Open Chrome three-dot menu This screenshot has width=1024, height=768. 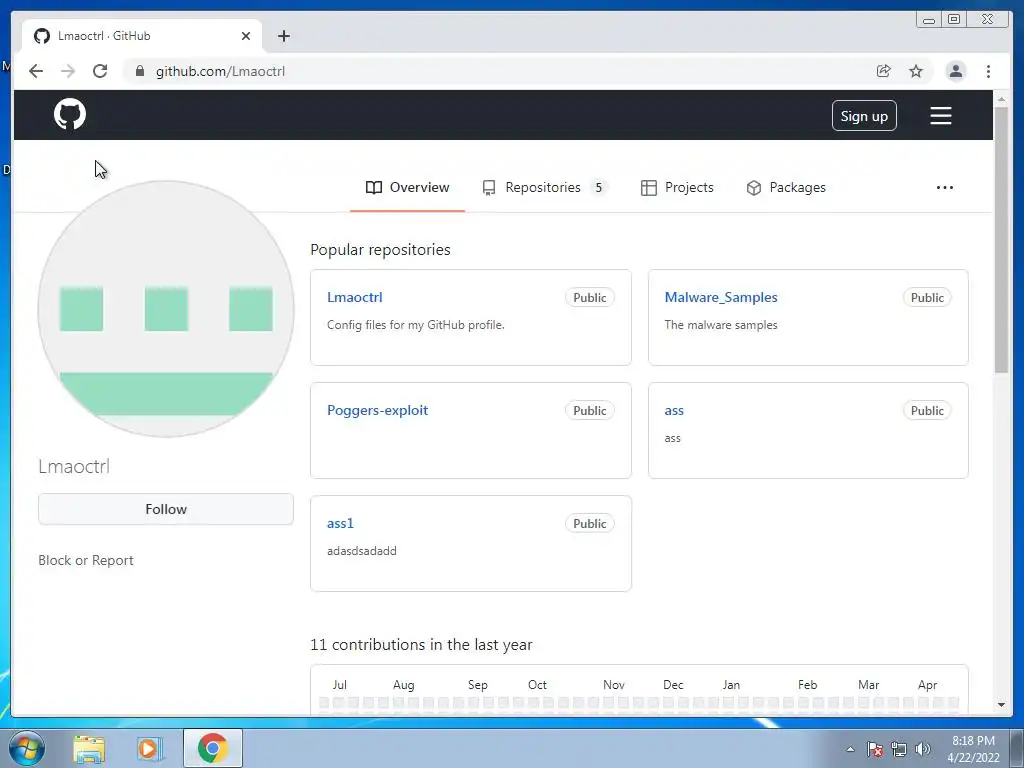pyautogui.click(x=988, y=71)
